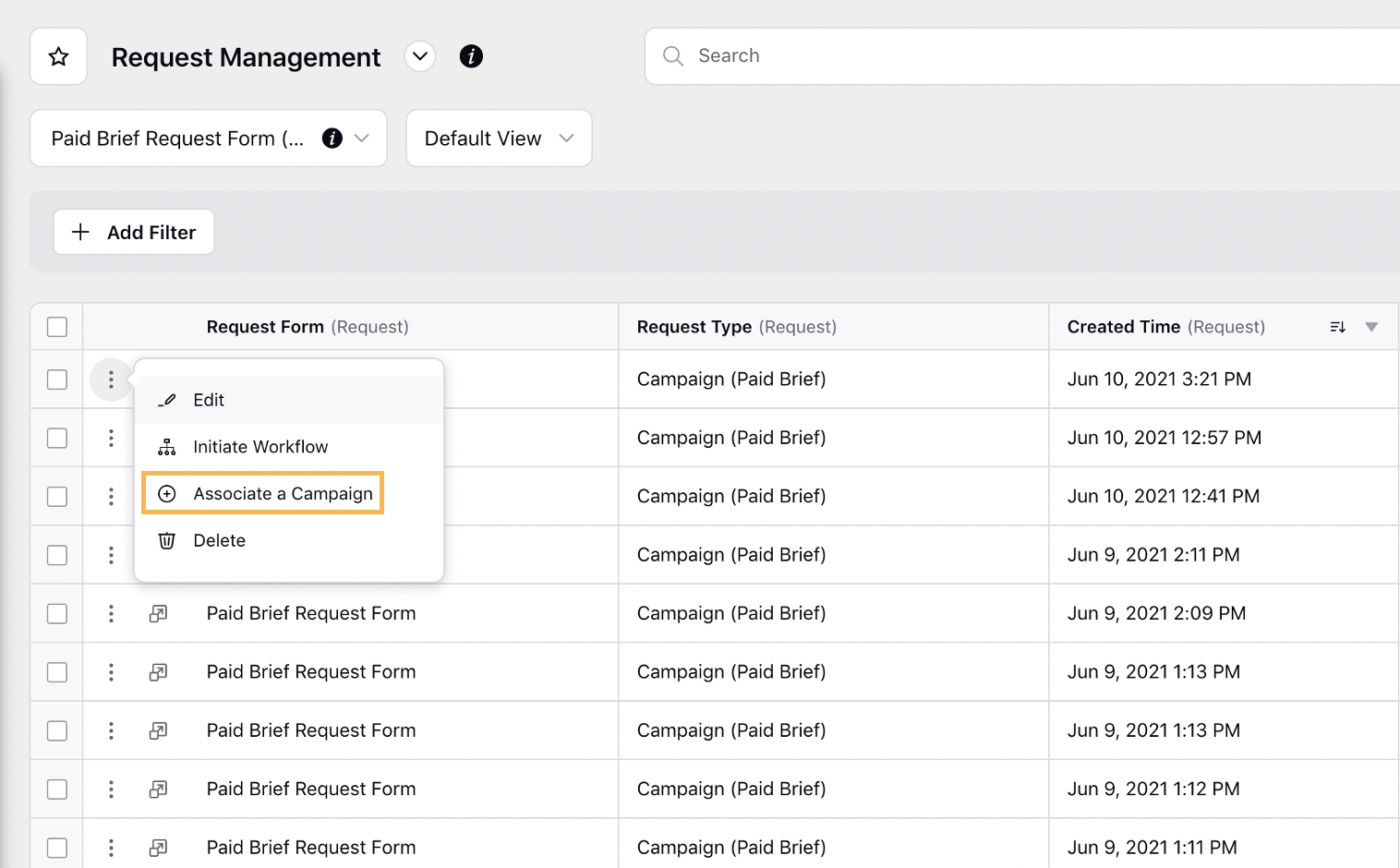Image resolution: width=1400 pixels, height=868 pixels.
Task: Click the Created Time column header label
Action: (x=1166, y=327)
